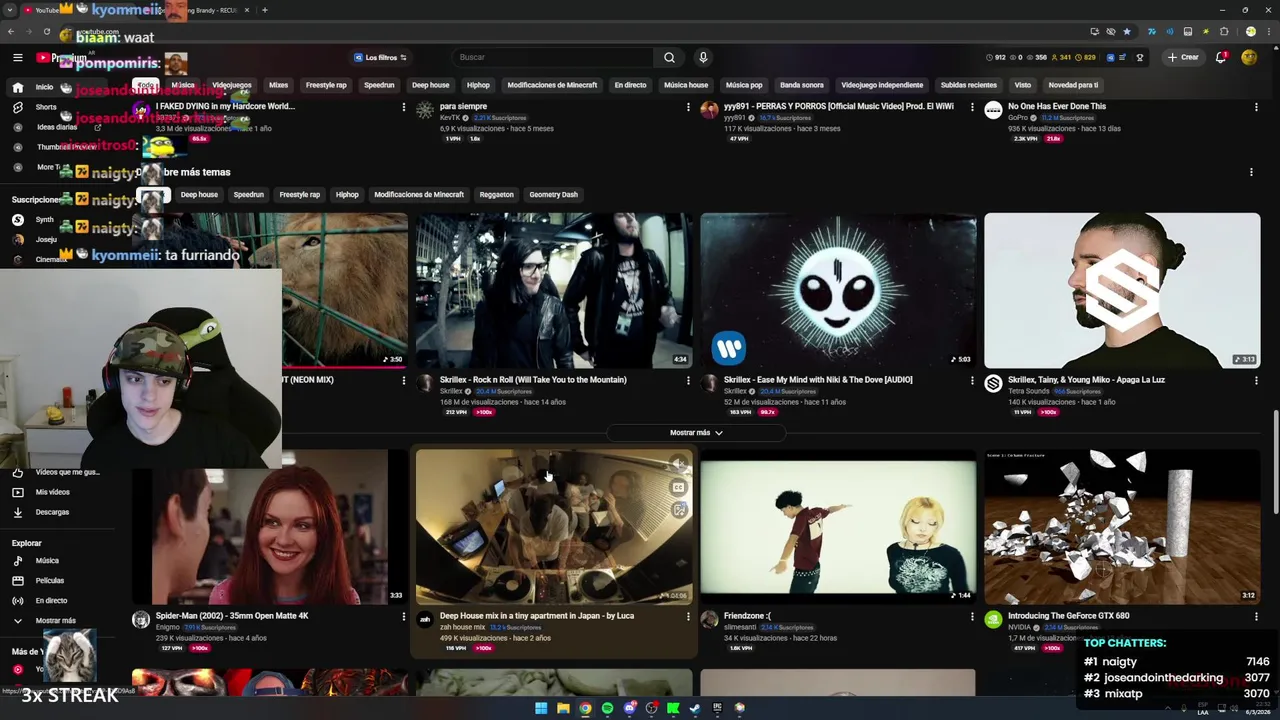Select the Música pop chip

click(x=744, y=85)
